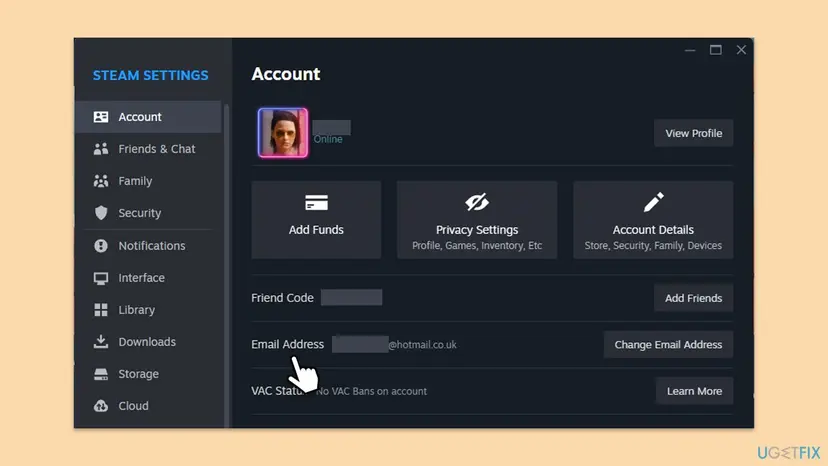828x466 pixels.
Task: Click the profile avatar picture
Action: 283,133
